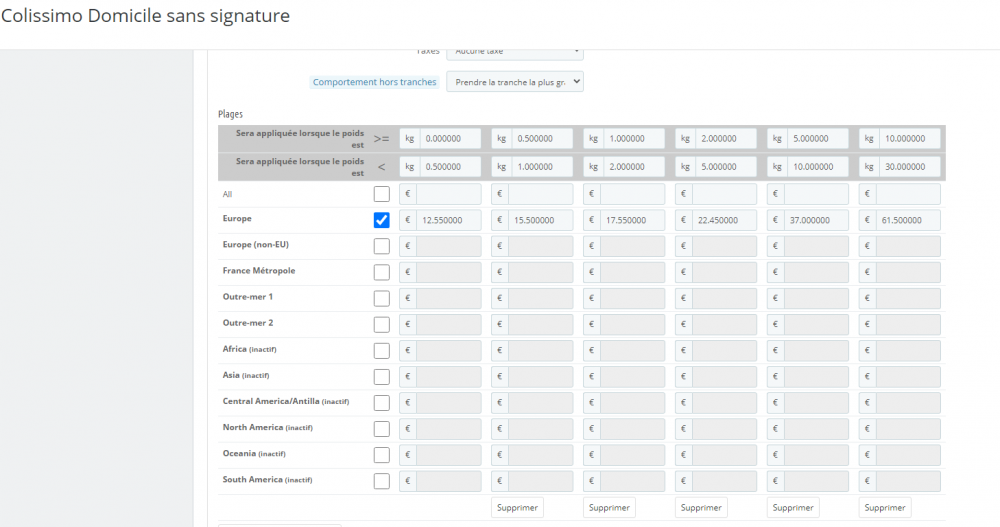Screen dimensions: 1000x527
Task: Enable the Europe (non-EU) checkbox
Action: 381,246
